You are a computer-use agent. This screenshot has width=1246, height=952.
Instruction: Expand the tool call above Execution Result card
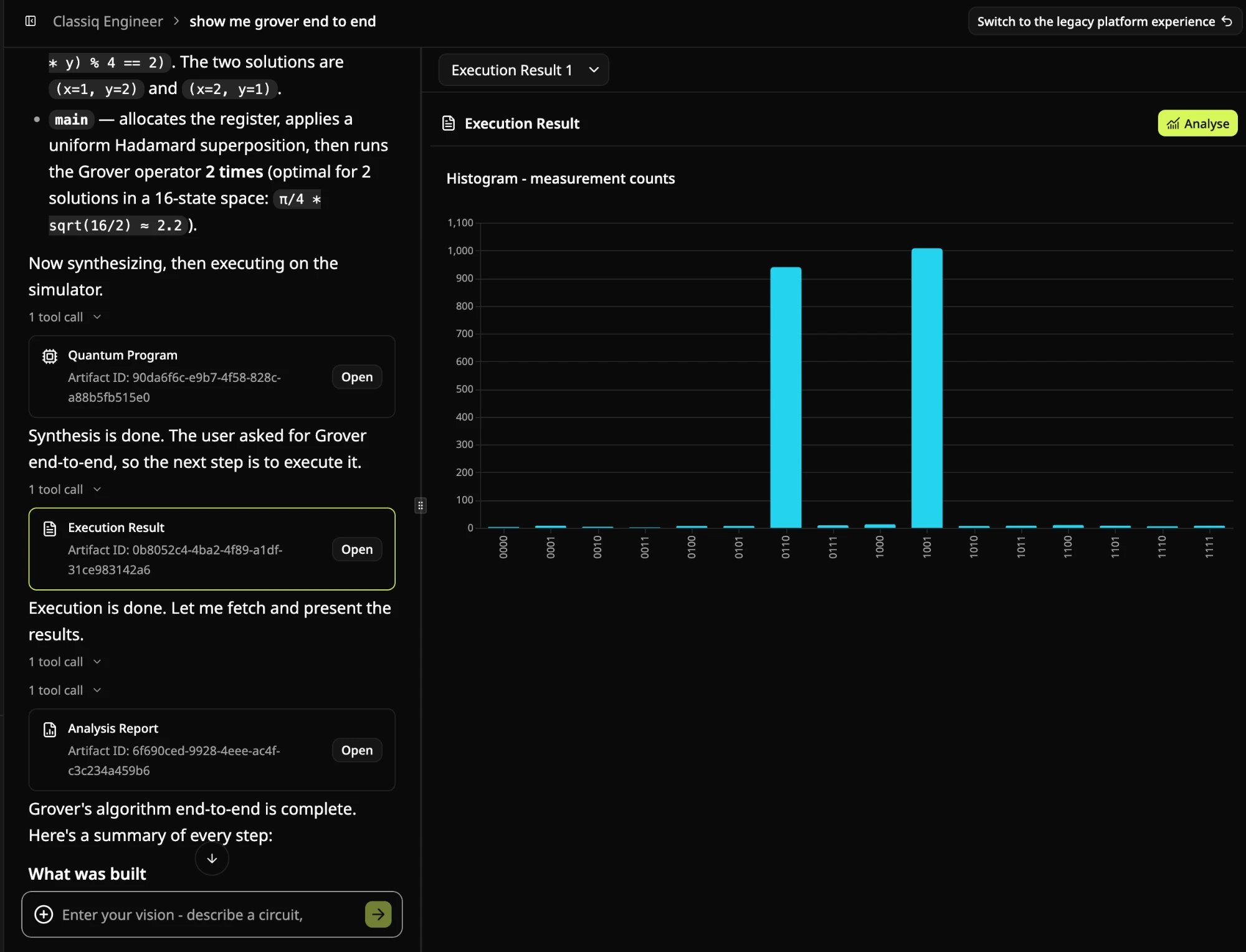(x=65, y=490)
